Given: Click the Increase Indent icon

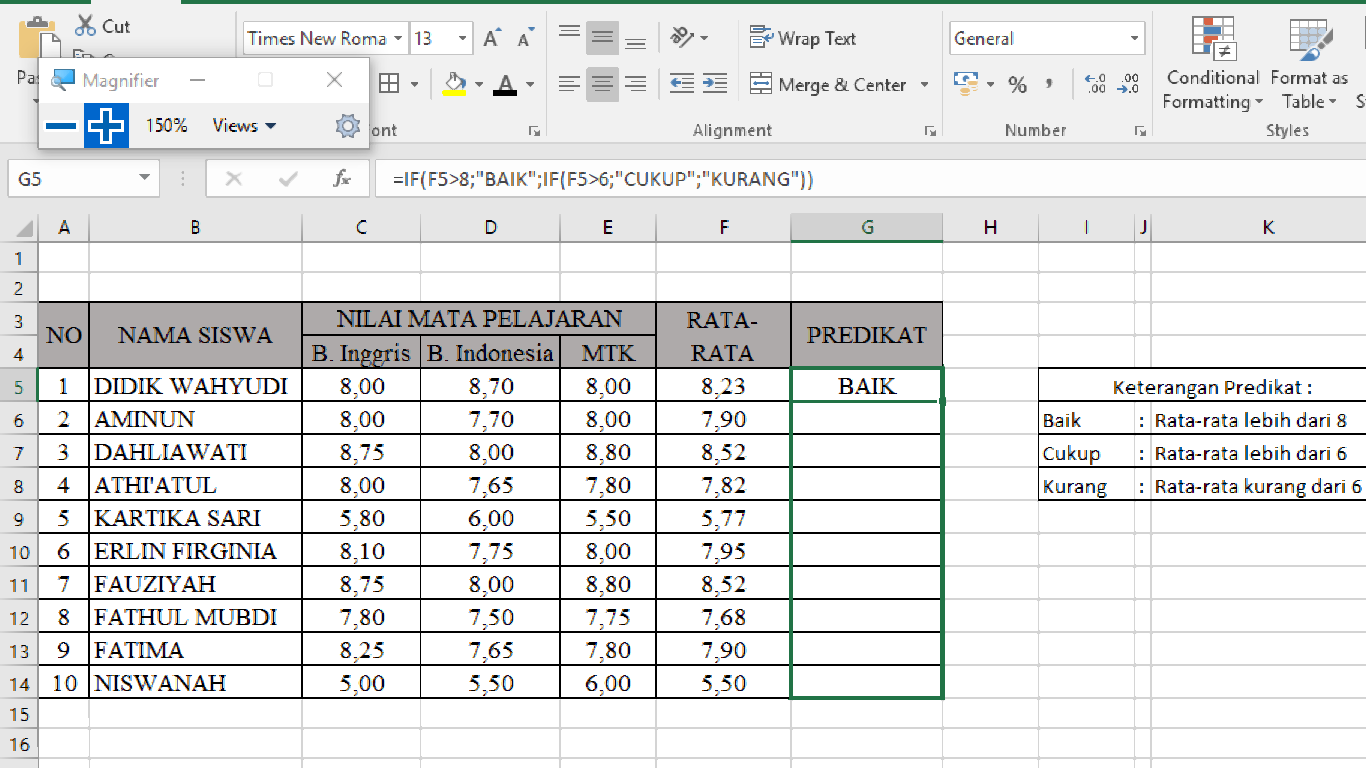Looking at the screenshot, I should [714, 84].
